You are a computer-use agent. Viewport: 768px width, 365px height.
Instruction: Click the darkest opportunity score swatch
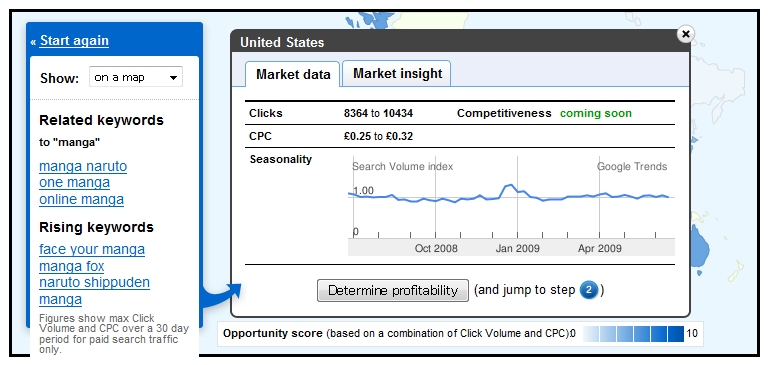(675, 334)
